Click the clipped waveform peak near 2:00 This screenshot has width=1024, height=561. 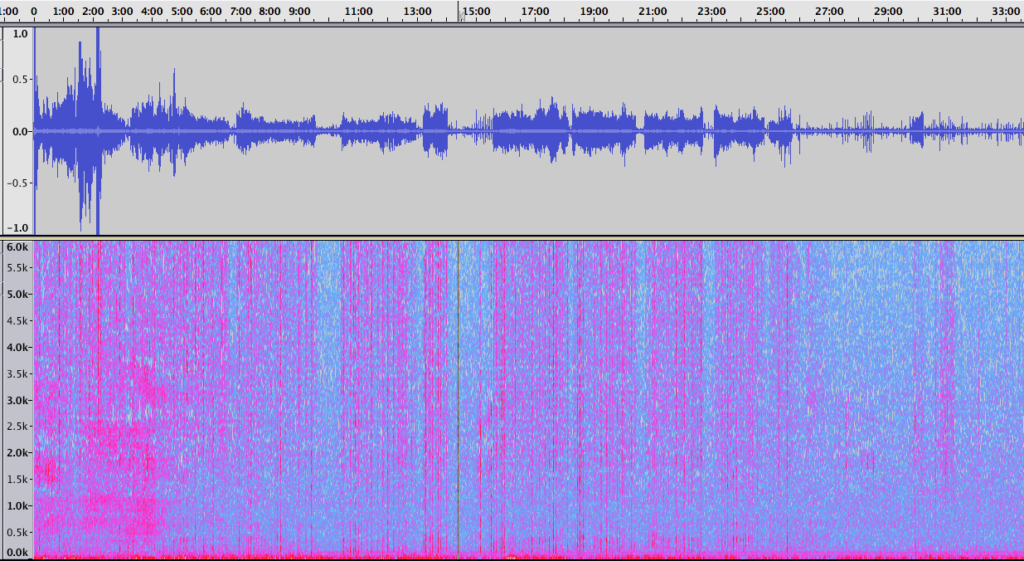coord(97,131)
